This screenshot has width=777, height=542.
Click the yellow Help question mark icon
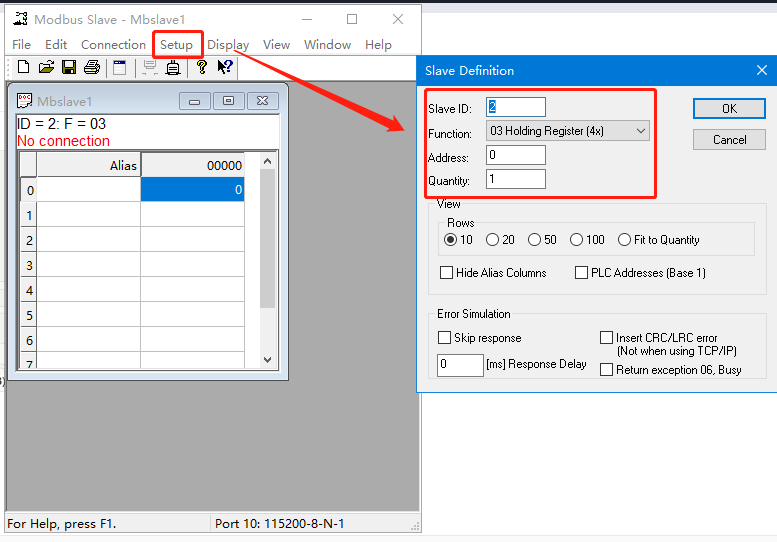[x=201, y=67]
